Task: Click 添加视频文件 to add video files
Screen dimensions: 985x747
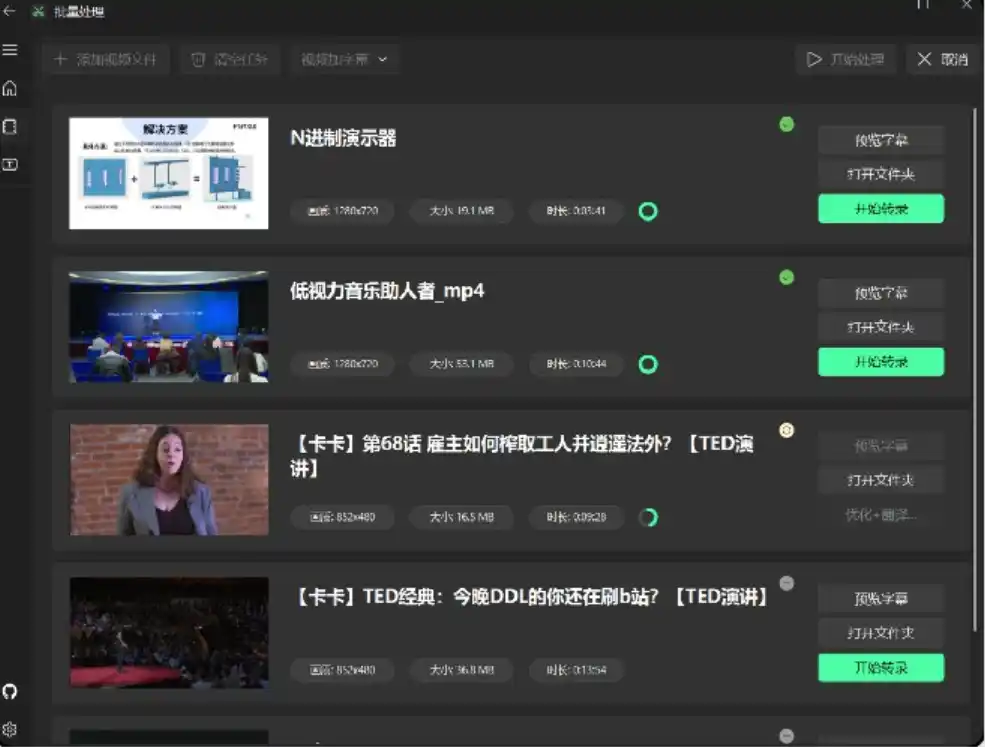Action: tap(106, 60)
